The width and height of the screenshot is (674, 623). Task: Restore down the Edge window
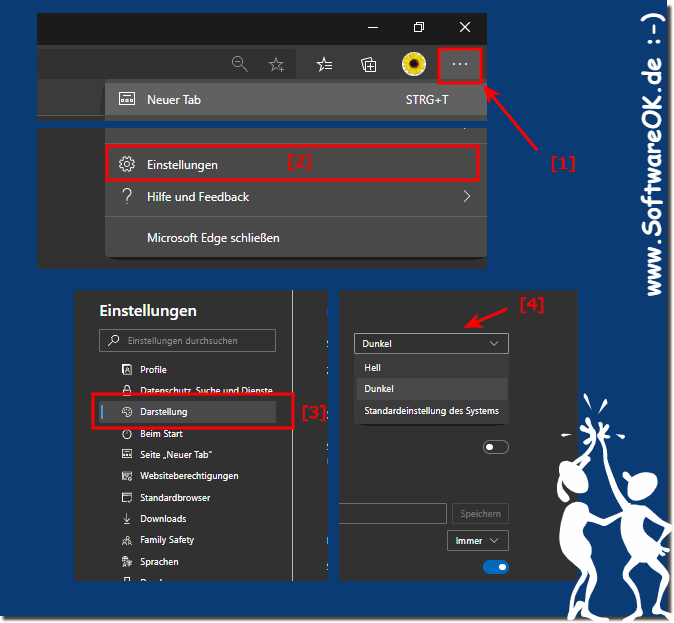[x=419, y=28]
